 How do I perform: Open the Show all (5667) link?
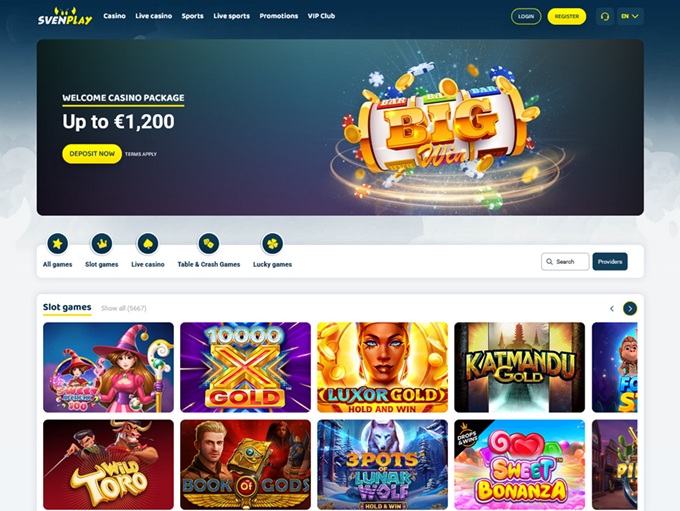pyautogui.click(x=124, y=308)
